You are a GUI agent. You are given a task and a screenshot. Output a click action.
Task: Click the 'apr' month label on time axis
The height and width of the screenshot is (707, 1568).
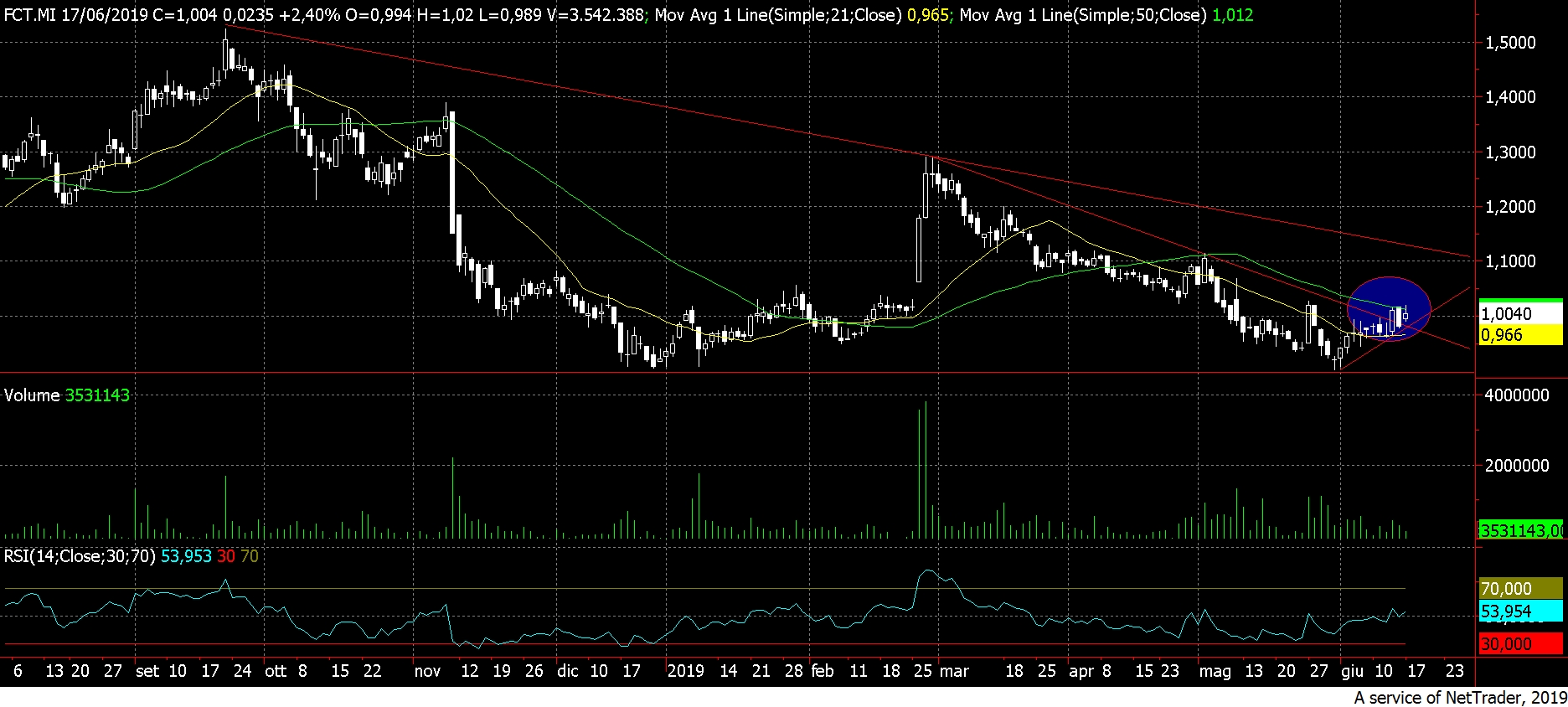[x=1081, y=671]
